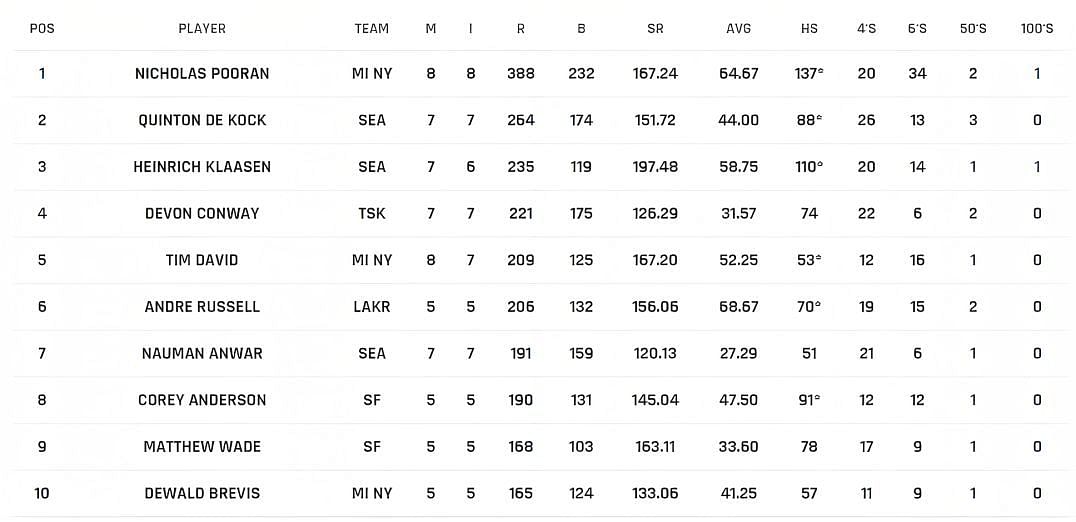1076x522 pixels.
Task: Open Devon Conway player entry
Action: pyautogui.click(x=202, y=213)
